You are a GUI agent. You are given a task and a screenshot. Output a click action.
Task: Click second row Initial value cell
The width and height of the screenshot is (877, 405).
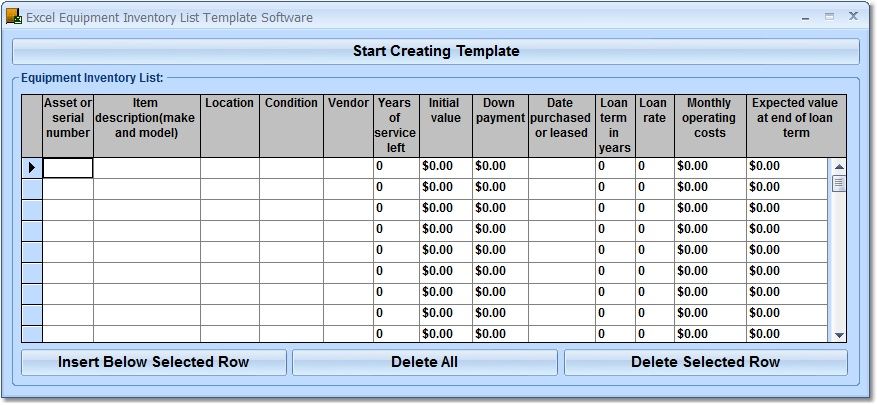point(446,189)
